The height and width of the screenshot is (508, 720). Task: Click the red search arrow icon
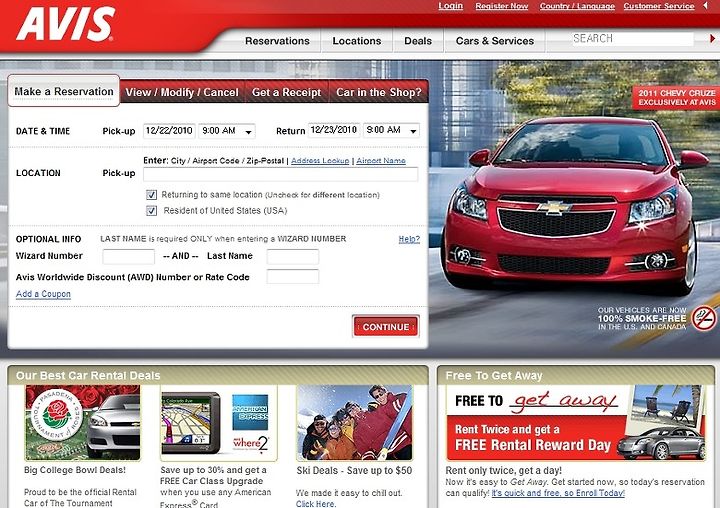pyautogui.click(x=713, y=39)
